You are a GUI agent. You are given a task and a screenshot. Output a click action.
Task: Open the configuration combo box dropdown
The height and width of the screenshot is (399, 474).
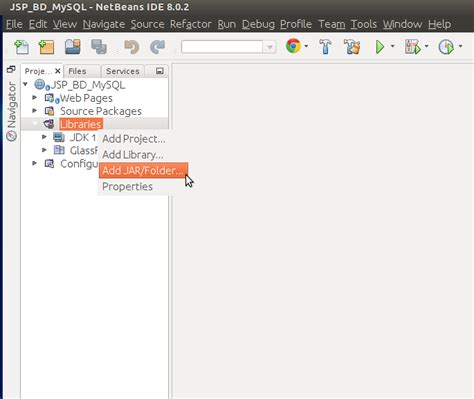point(269,47)
